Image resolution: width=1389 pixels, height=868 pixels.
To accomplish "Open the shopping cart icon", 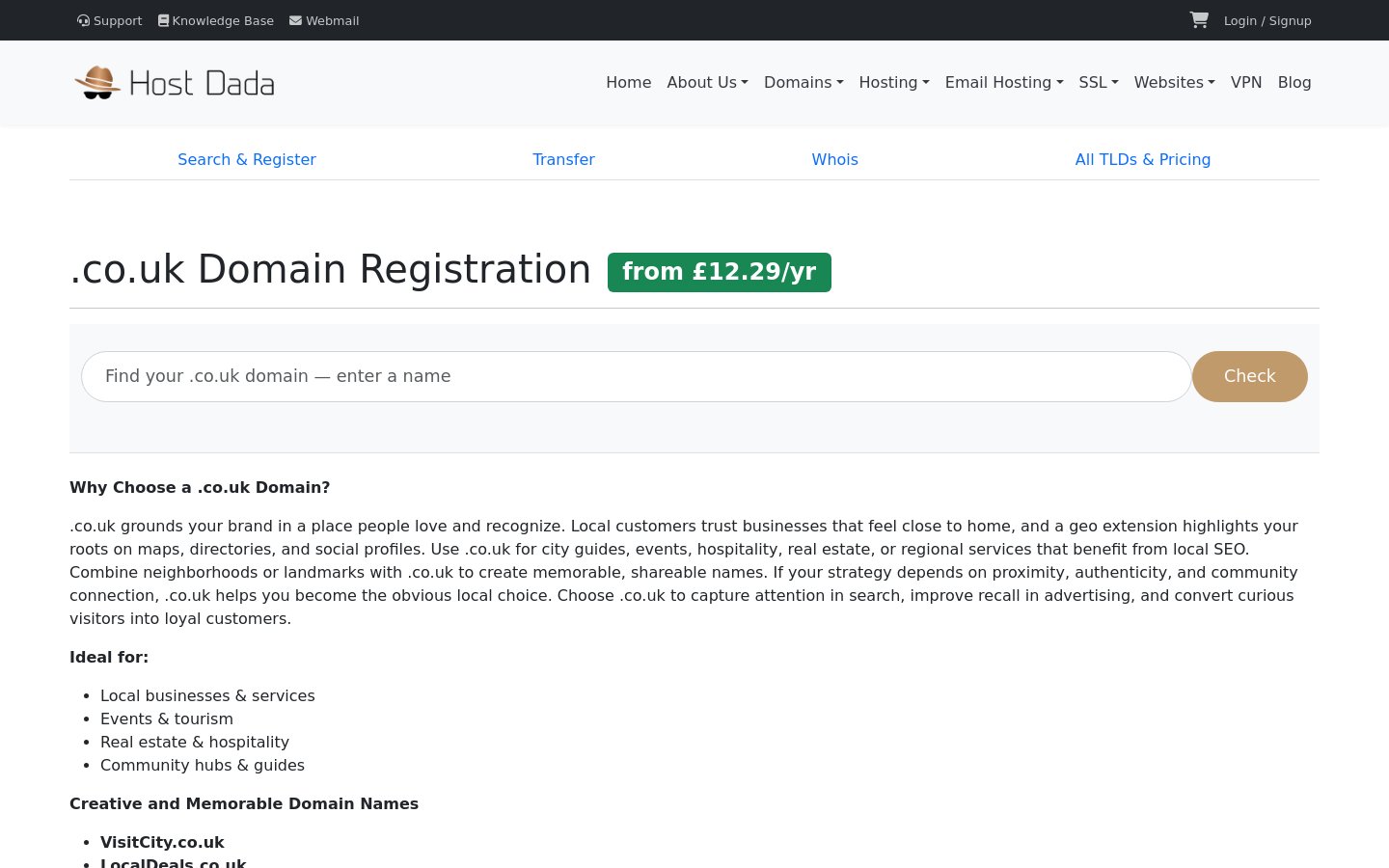I will 1199,20.
